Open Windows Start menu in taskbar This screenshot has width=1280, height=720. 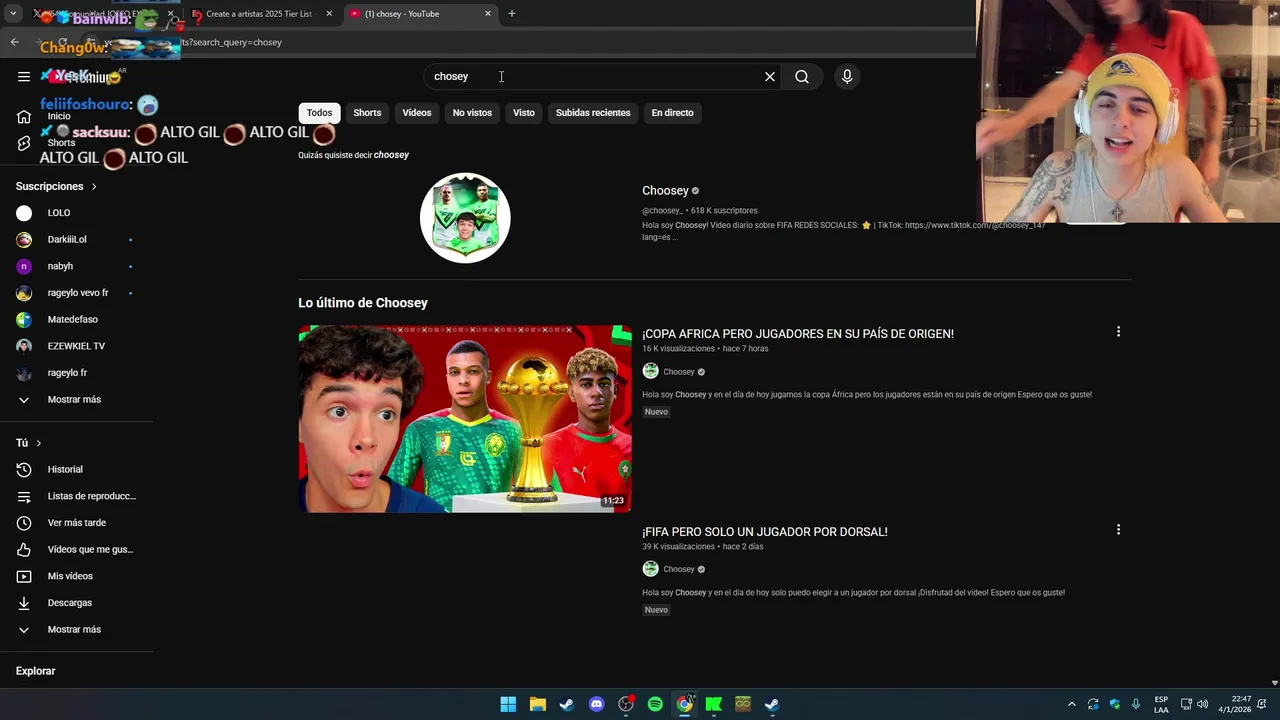pos(508,704)
